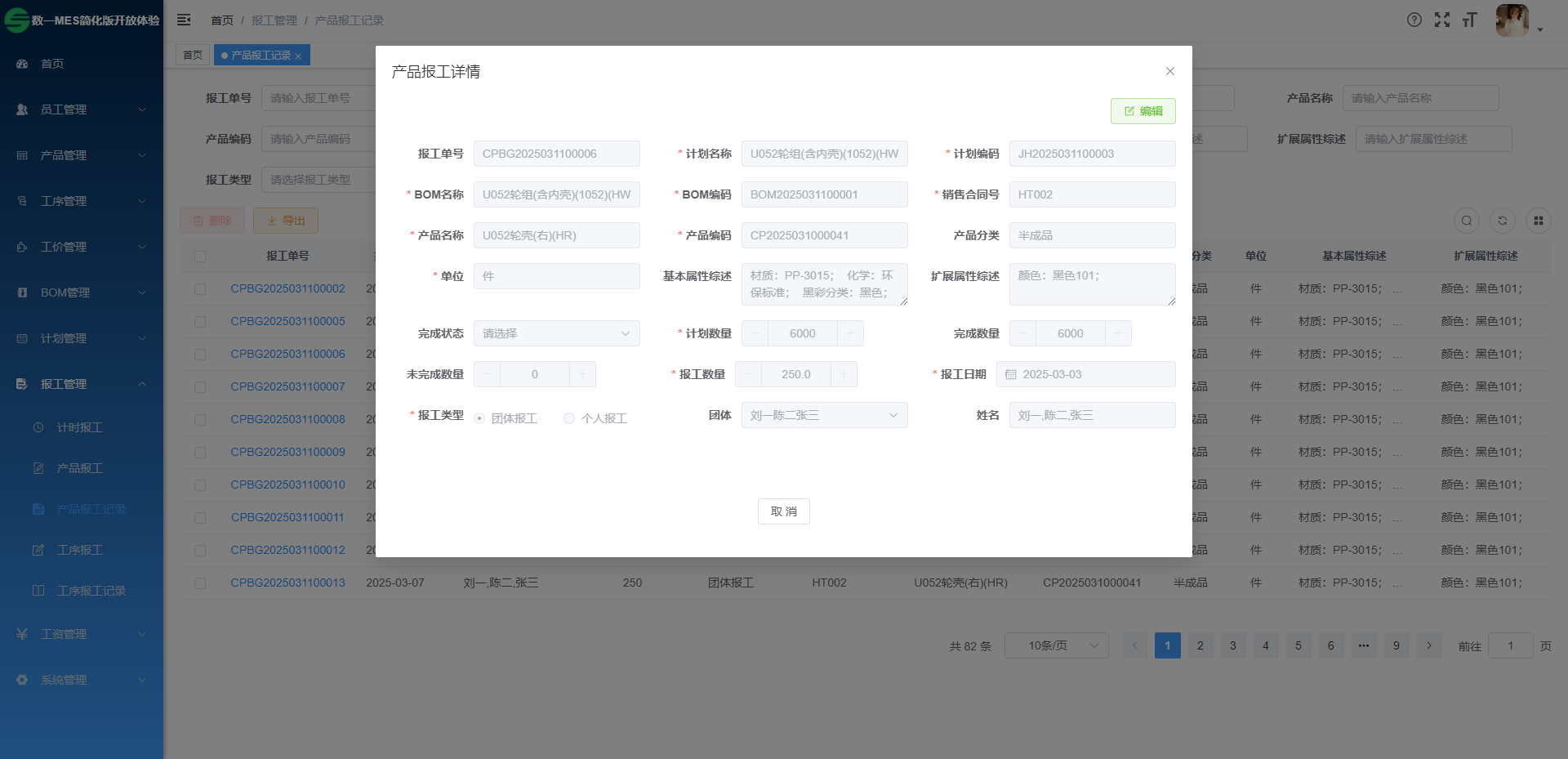Viewport: 1568px width, 759px height.
Task: Click the green 编辑 button
Action: 1143,111
